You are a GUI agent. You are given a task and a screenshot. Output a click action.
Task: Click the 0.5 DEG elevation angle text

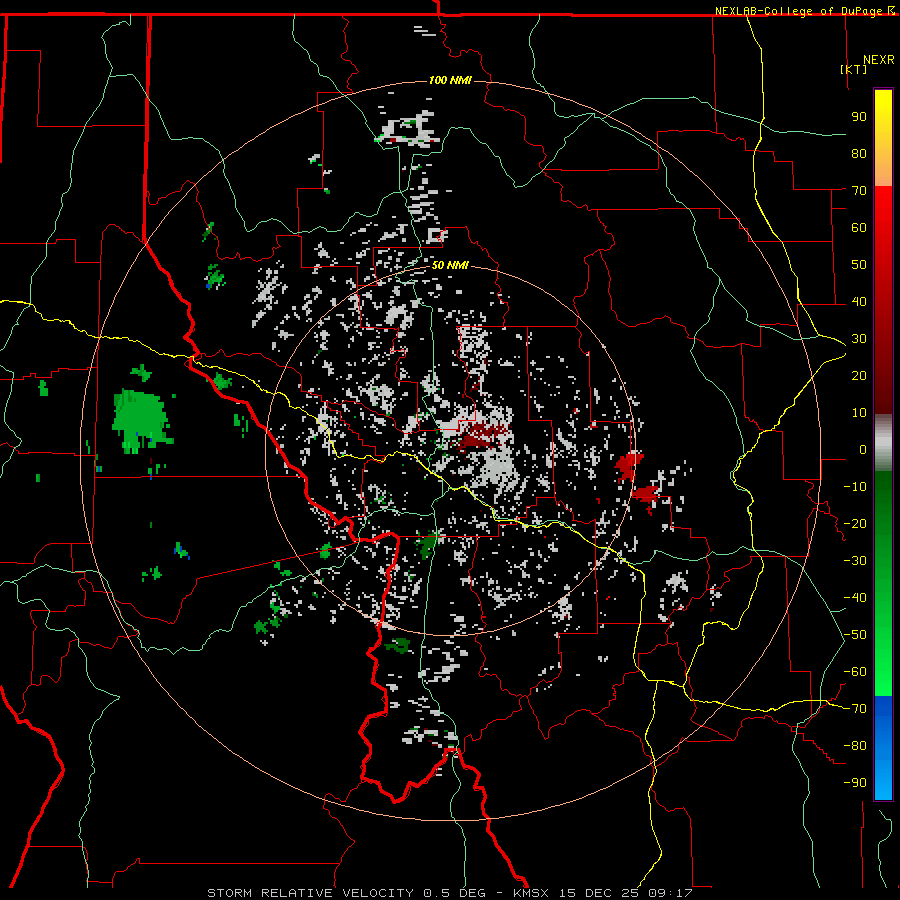455,893
